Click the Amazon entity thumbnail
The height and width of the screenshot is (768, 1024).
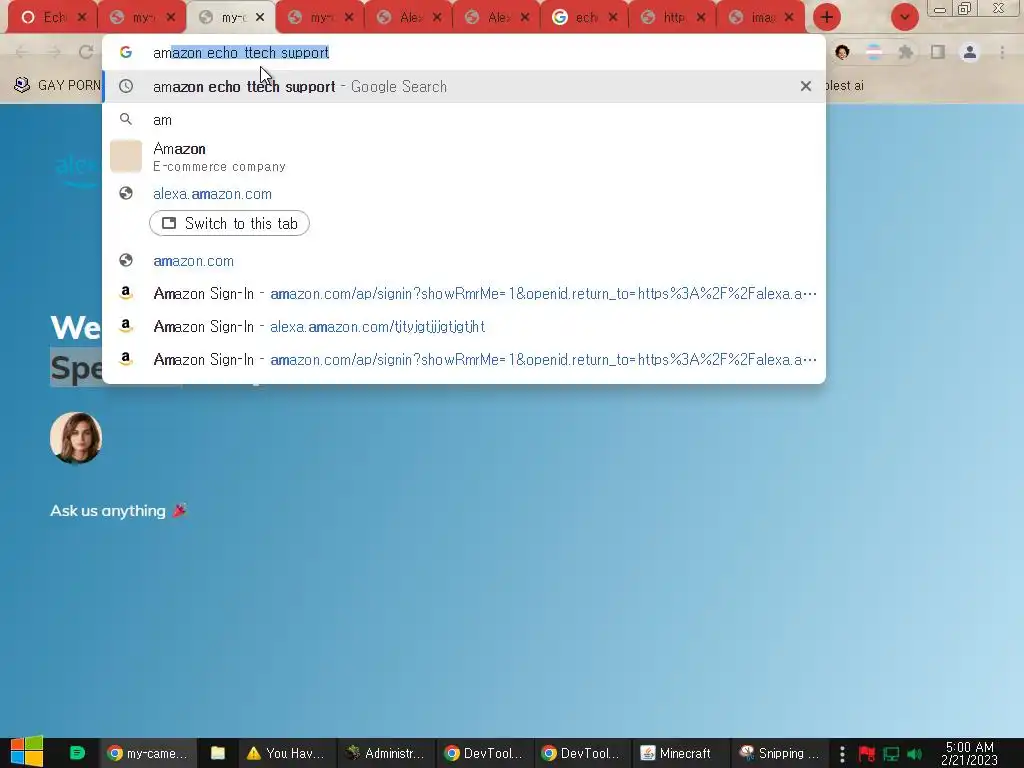126,157
